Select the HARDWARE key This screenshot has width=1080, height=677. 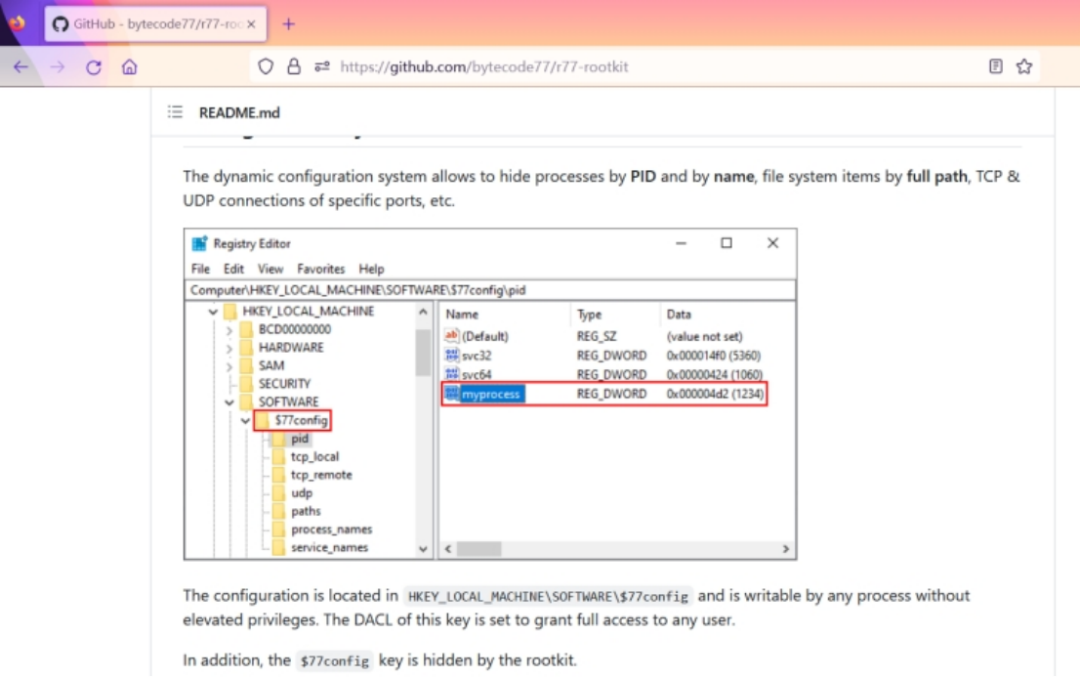[291, 347]
